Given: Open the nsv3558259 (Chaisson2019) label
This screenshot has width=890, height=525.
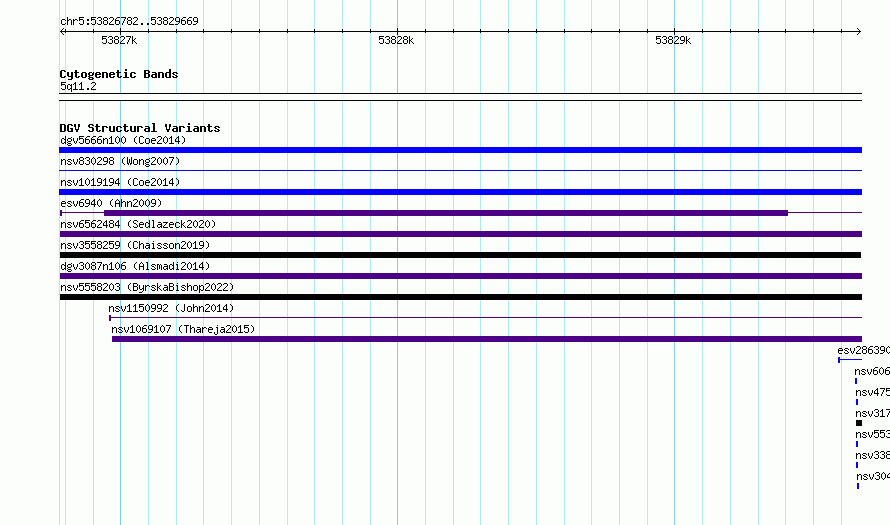Looking at the screenshot, I should (135, 245).
